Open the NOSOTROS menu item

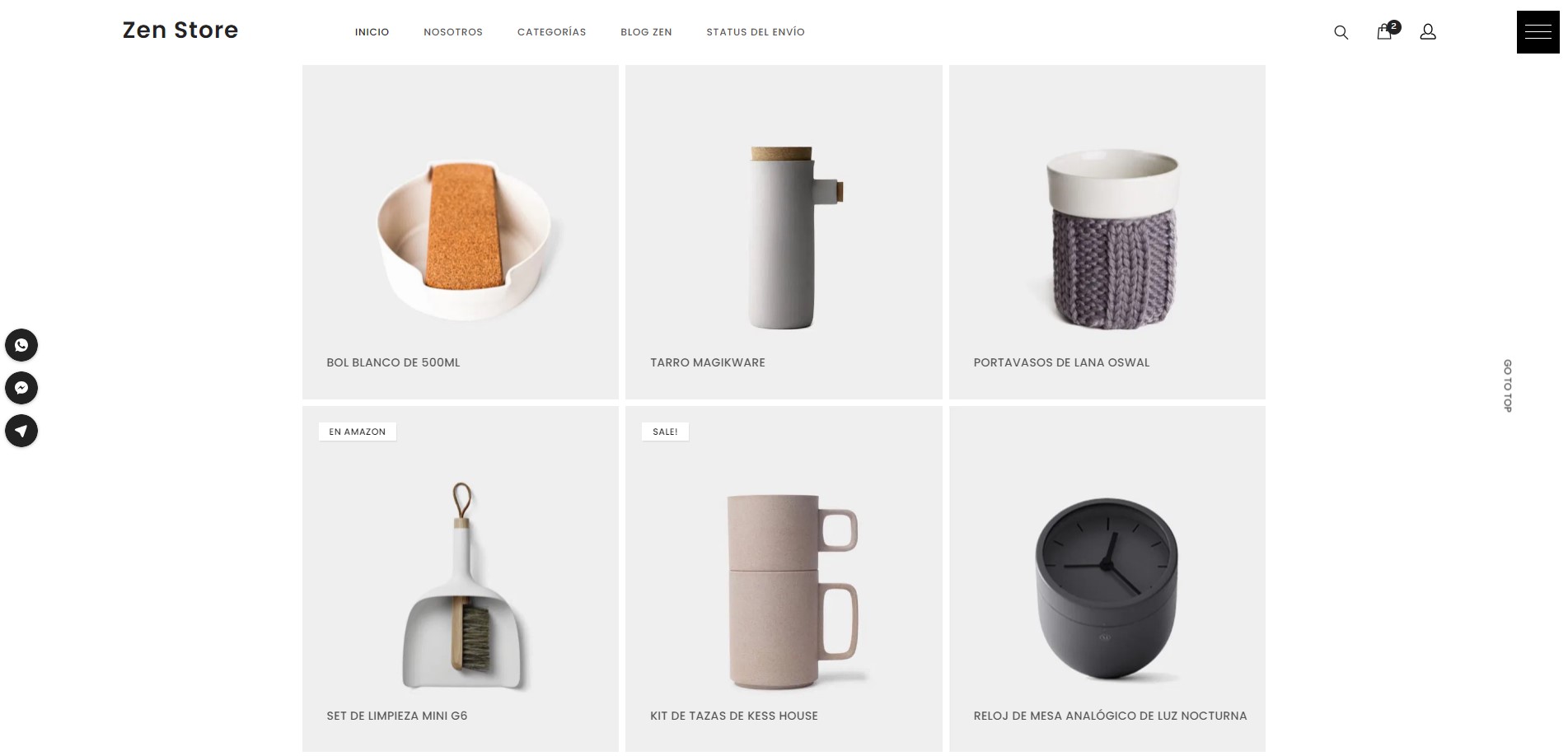pos(453,32)
